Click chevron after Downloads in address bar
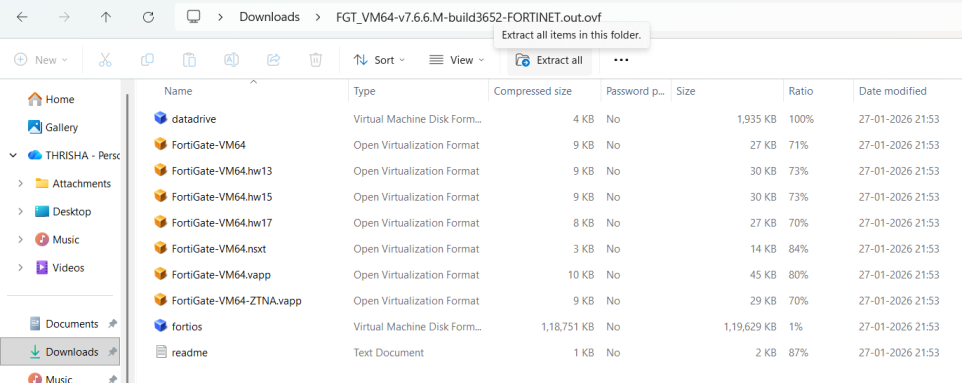The width and height of the screenshot is (962, 383). point(318,17)
